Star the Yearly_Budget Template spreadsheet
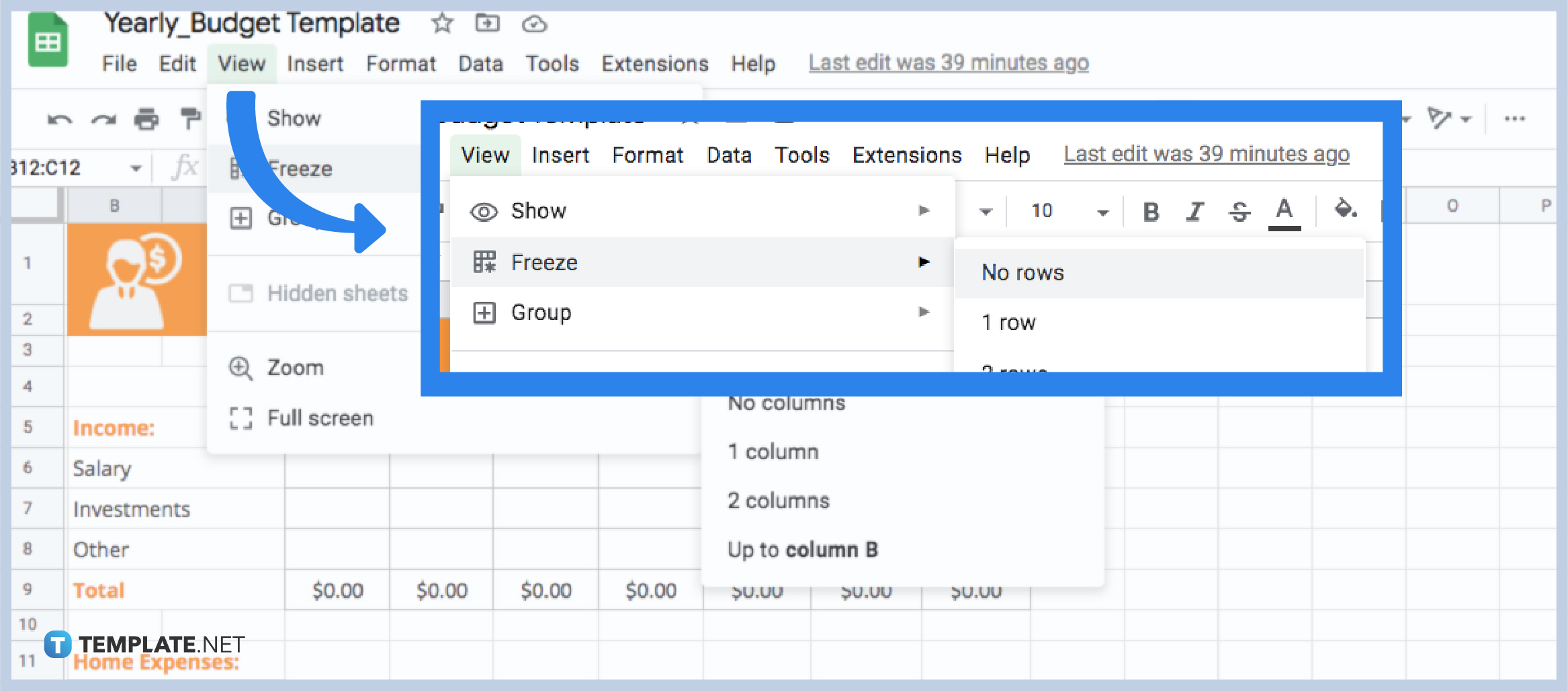Image resolution: width=1568 pixels, height=691 pixels. (442, 24)
